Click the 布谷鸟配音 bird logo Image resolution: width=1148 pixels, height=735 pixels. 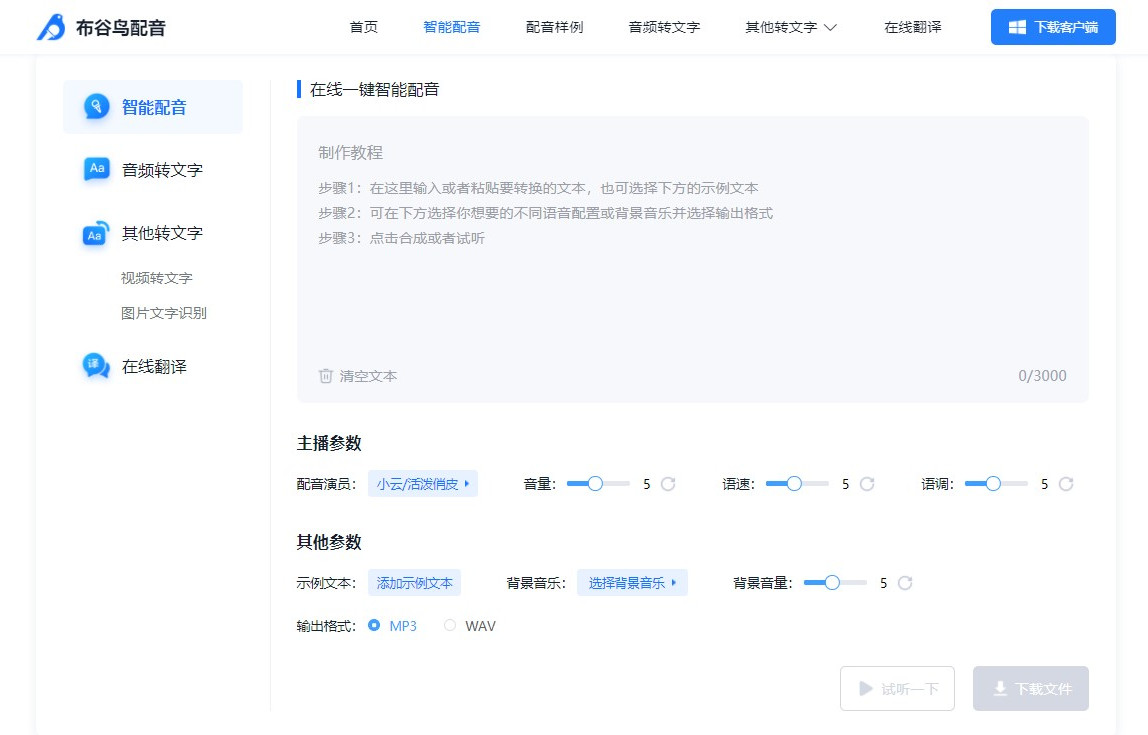tap(51, 27)
